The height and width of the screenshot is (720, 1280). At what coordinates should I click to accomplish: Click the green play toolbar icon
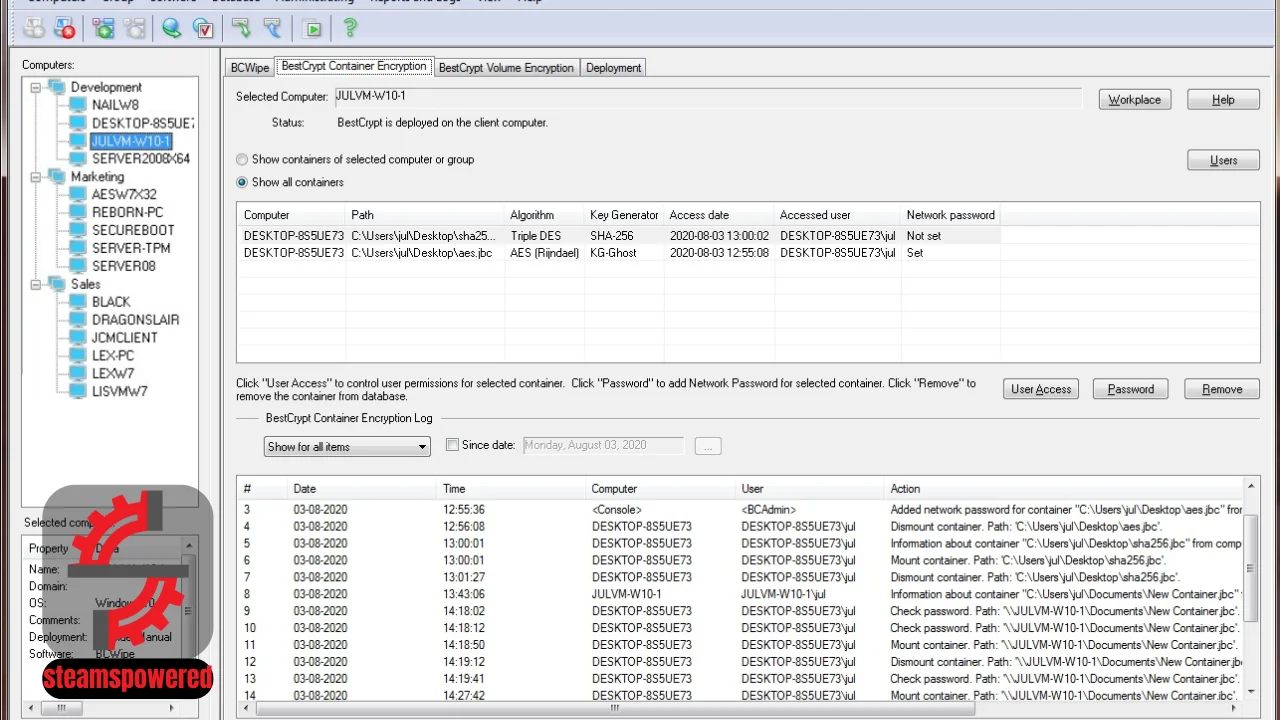pos(313,28)
